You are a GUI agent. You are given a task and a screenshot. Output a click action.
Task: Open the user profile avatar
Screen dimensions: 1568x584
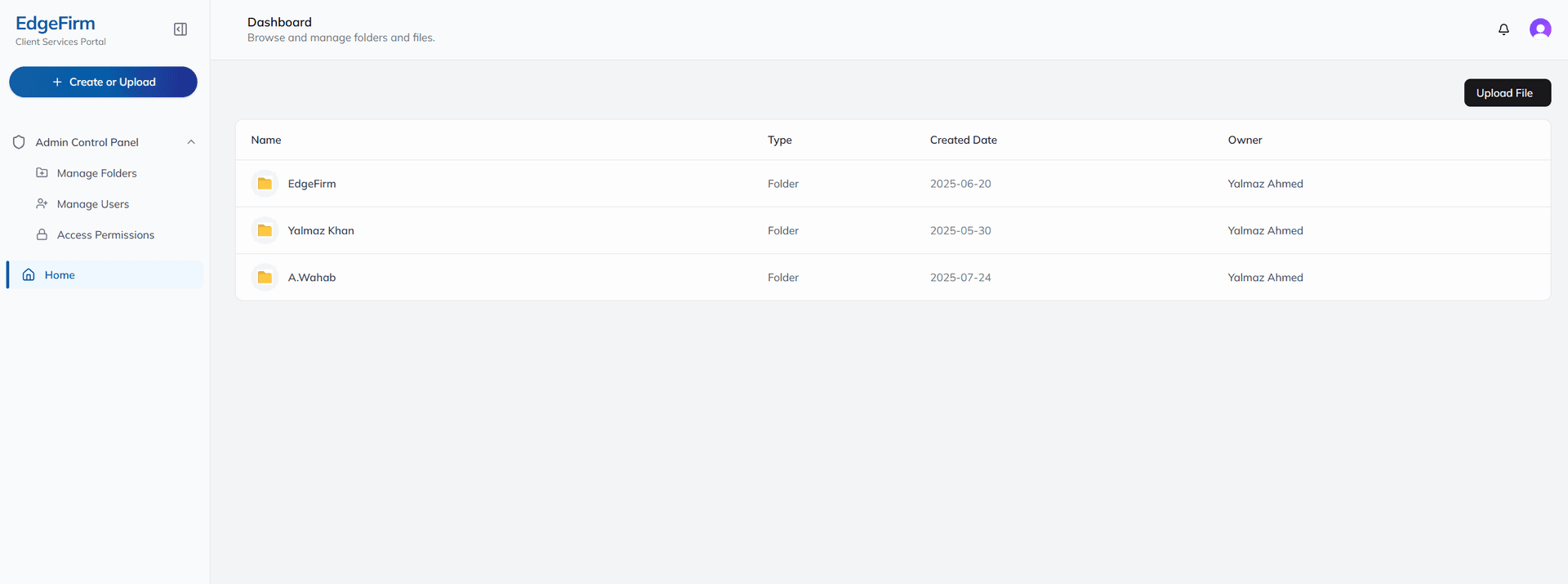point(1540,29)
